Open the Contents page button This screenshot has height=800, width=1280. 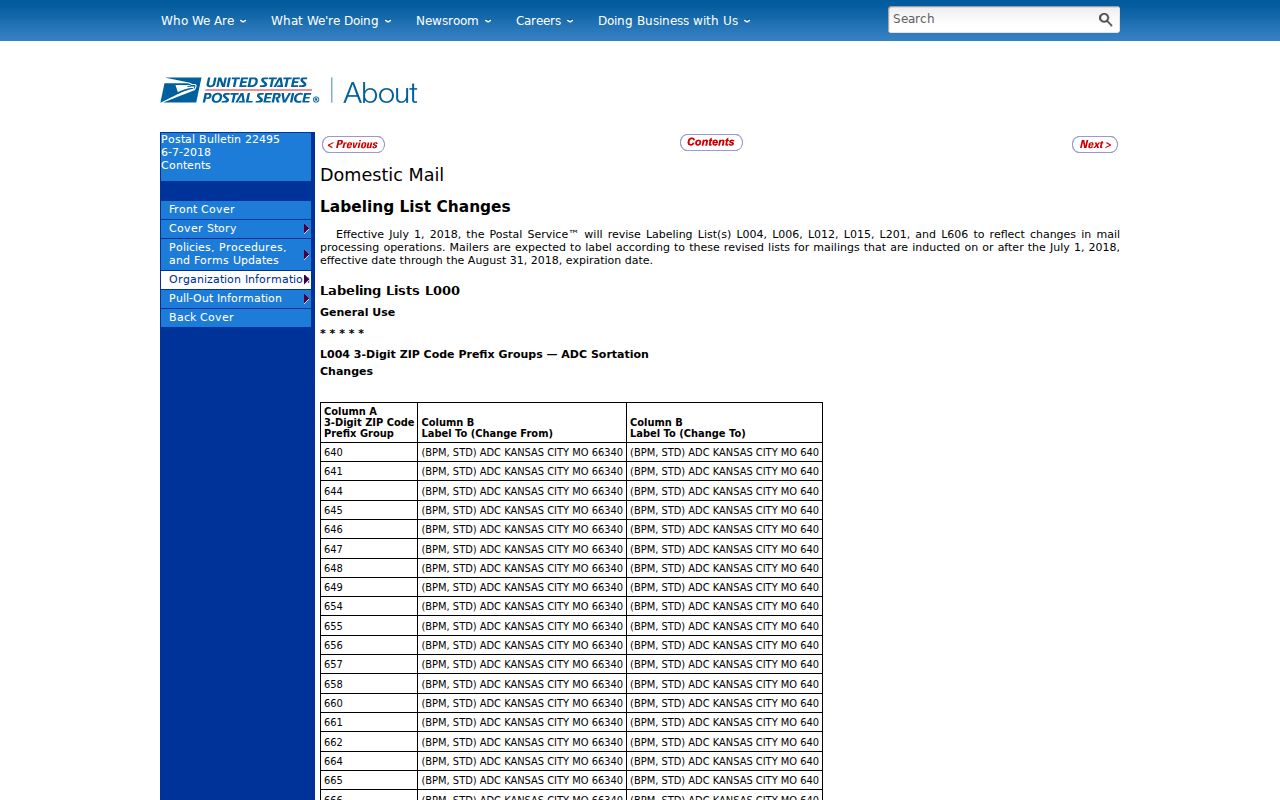point(711,143)
